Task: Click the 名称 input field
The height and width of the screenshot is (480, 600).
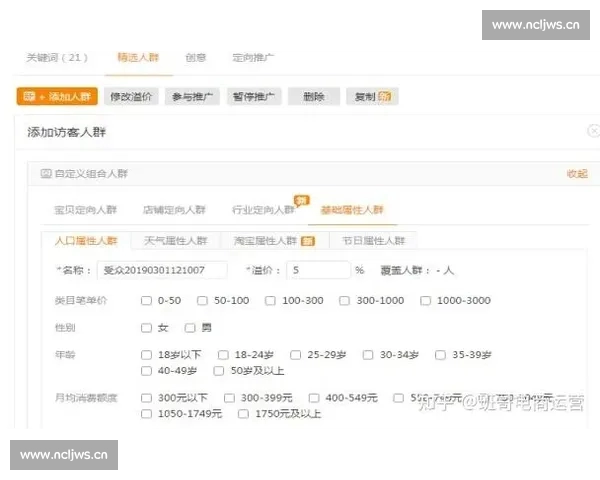Action: click(162, 270)
